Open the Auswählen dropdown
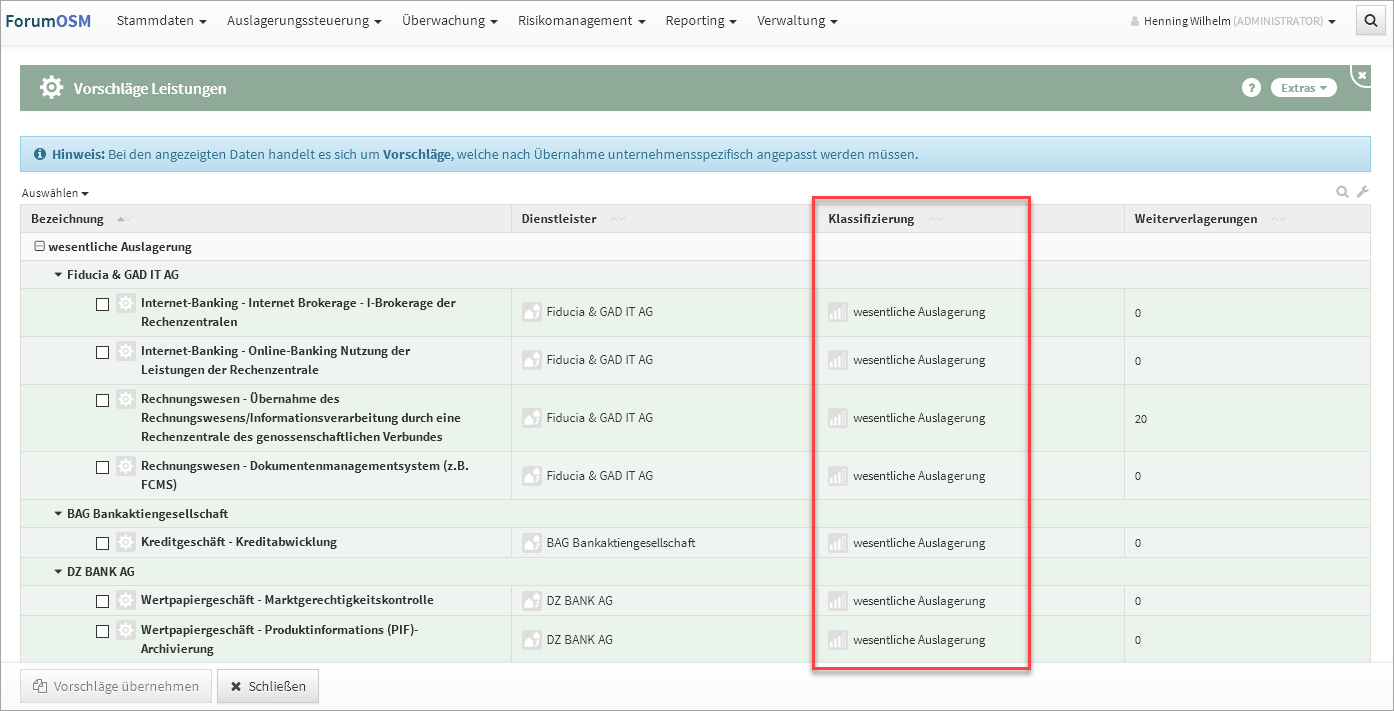 [55, 193]
